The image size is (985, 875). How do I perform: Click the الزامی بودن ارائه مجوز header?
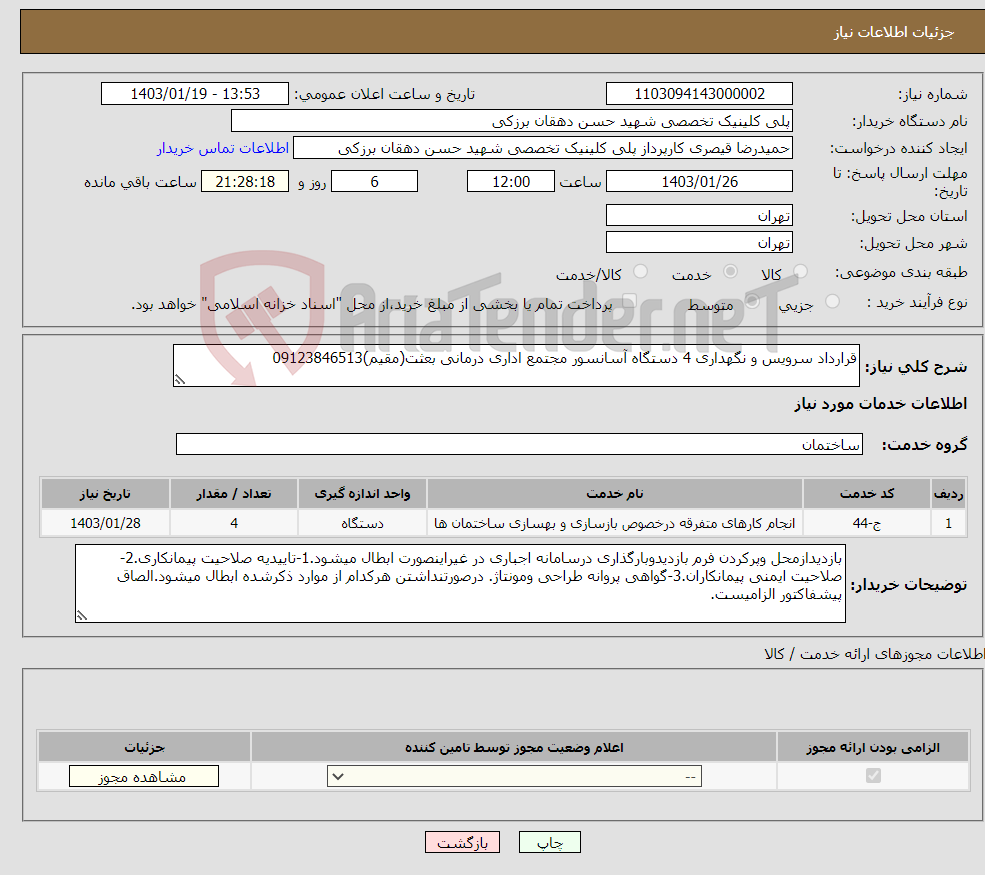(x=873, y=747)
